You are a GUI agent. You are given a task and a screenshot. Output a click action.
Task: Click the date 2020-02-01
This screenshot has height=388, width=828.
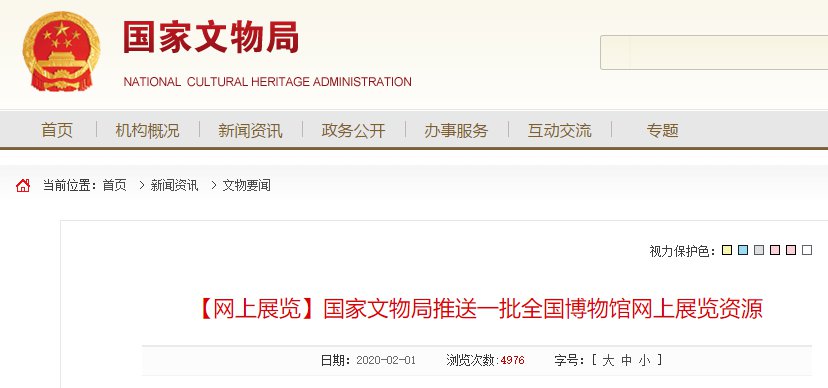(386, 361)
